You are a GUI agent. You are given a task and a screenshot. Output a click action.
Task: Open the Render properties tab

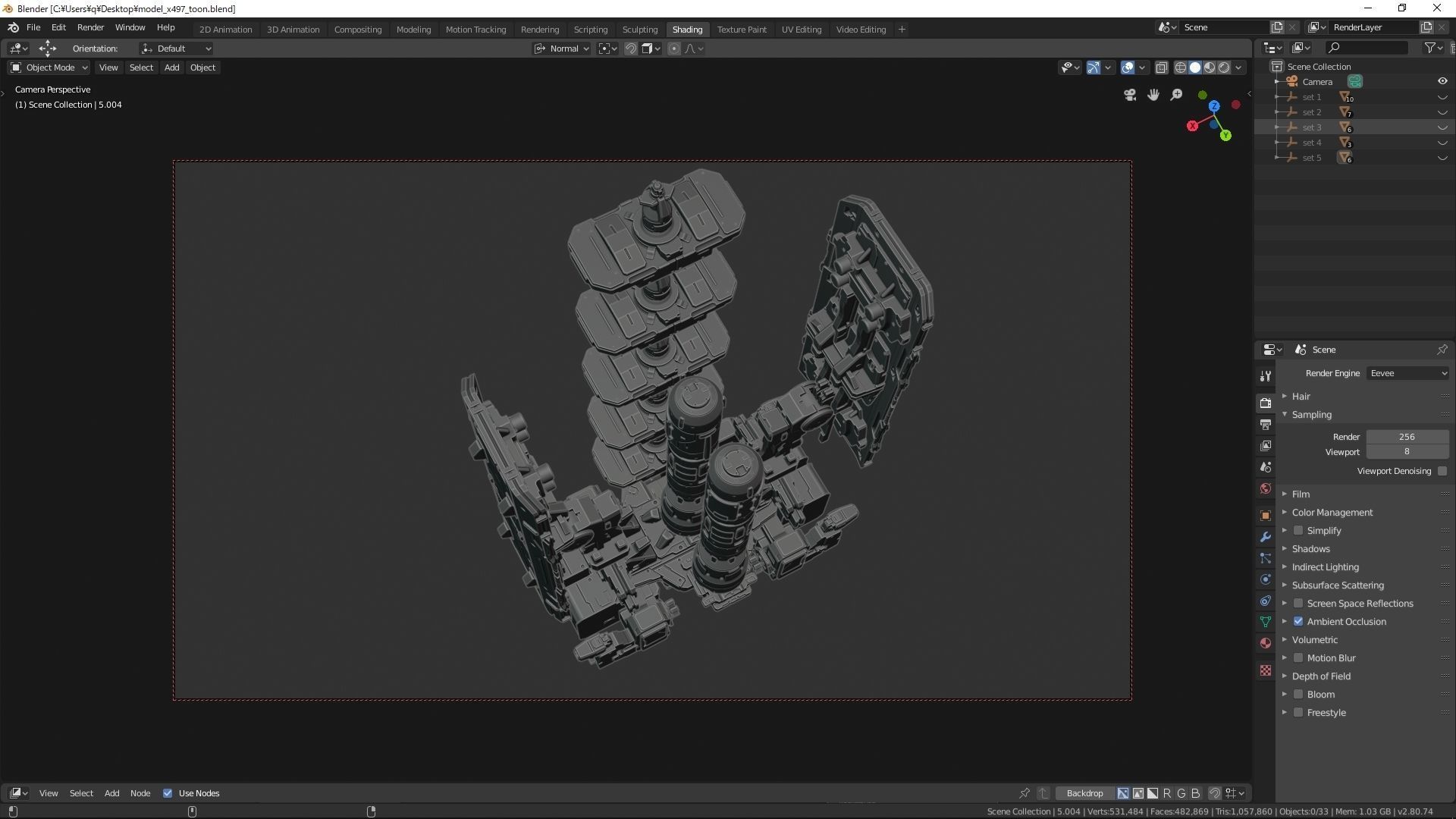tap(1265, 403)
